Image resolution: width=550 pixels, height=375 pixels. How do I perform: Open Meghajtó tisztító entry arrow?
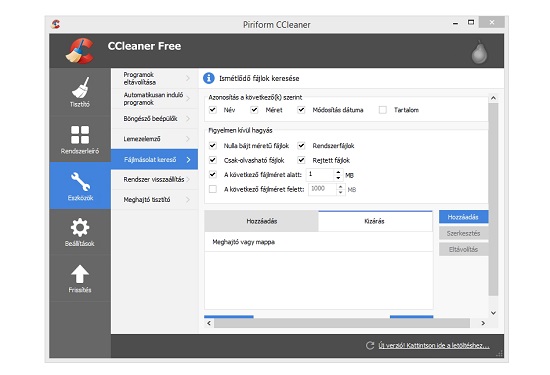click(188, 200)
